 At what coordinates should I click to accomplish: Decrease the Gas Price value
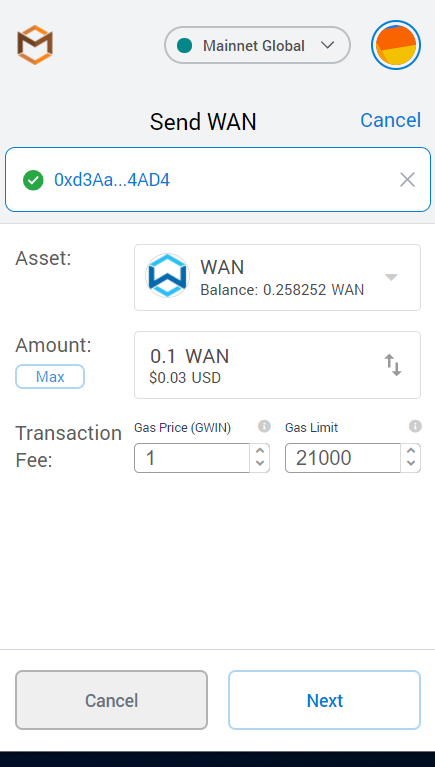pyautogui.click(x=260, y=464)
